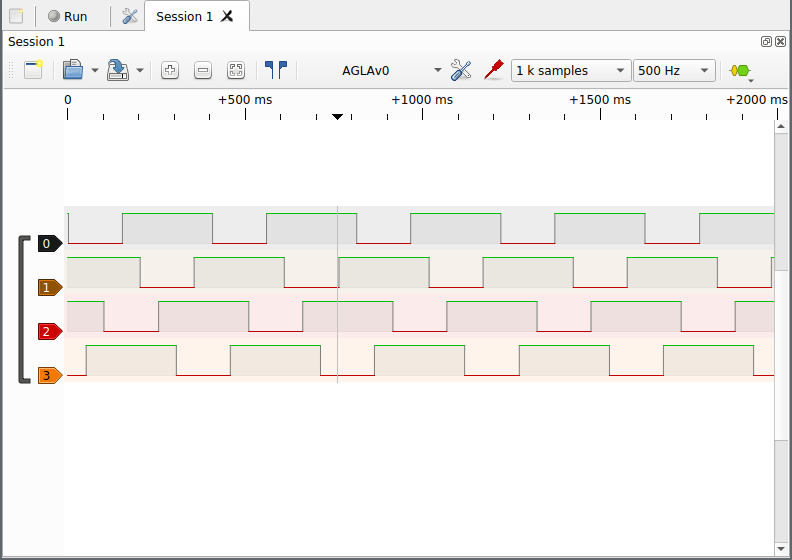Select channel 1 label
Viewport: 792px width, 560px height.
point(50,287)
